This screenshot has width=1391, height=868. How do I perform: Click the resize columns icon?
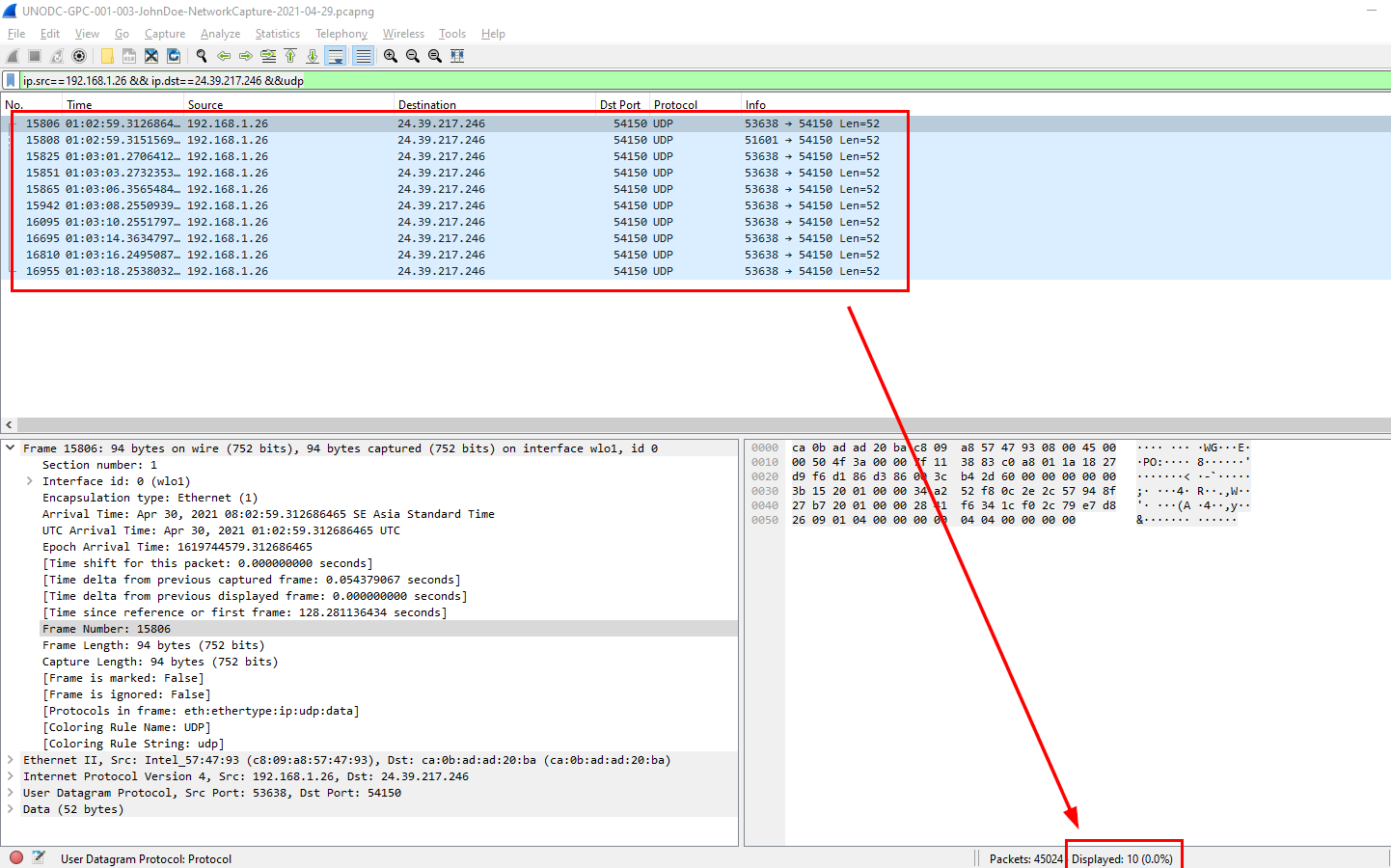pos(457,56)
